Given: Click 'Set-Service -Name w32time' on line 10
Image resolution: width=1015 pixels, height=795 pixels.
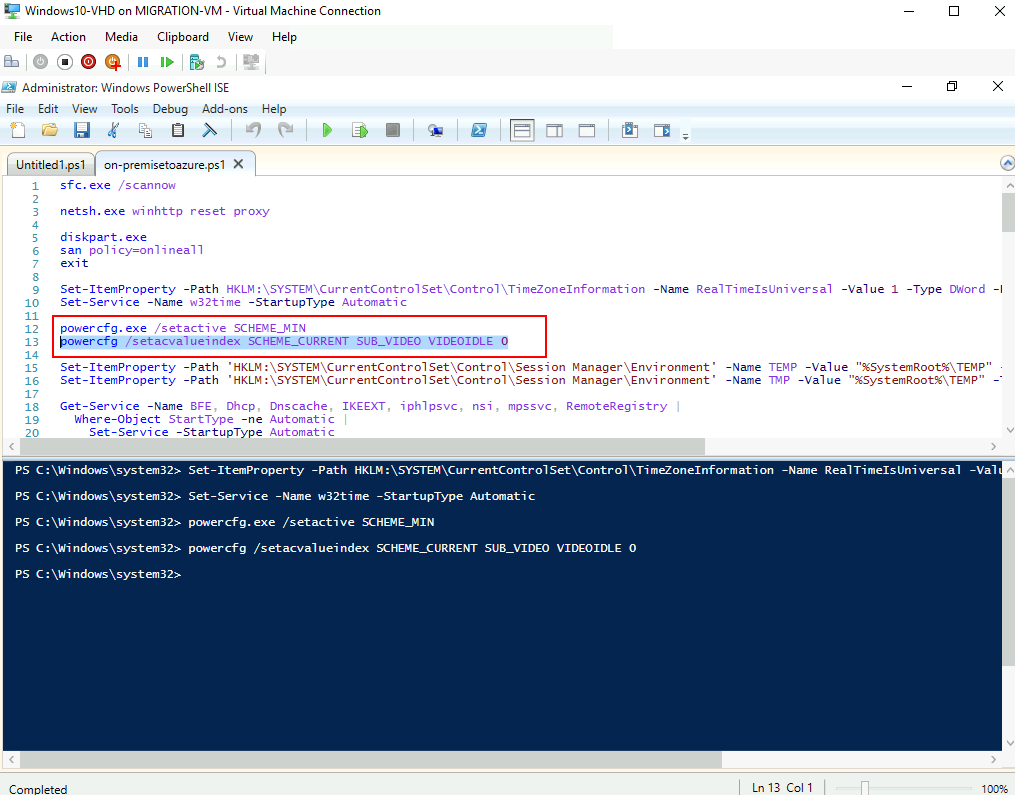Looking at the screenshot, I should click(150, 302).
